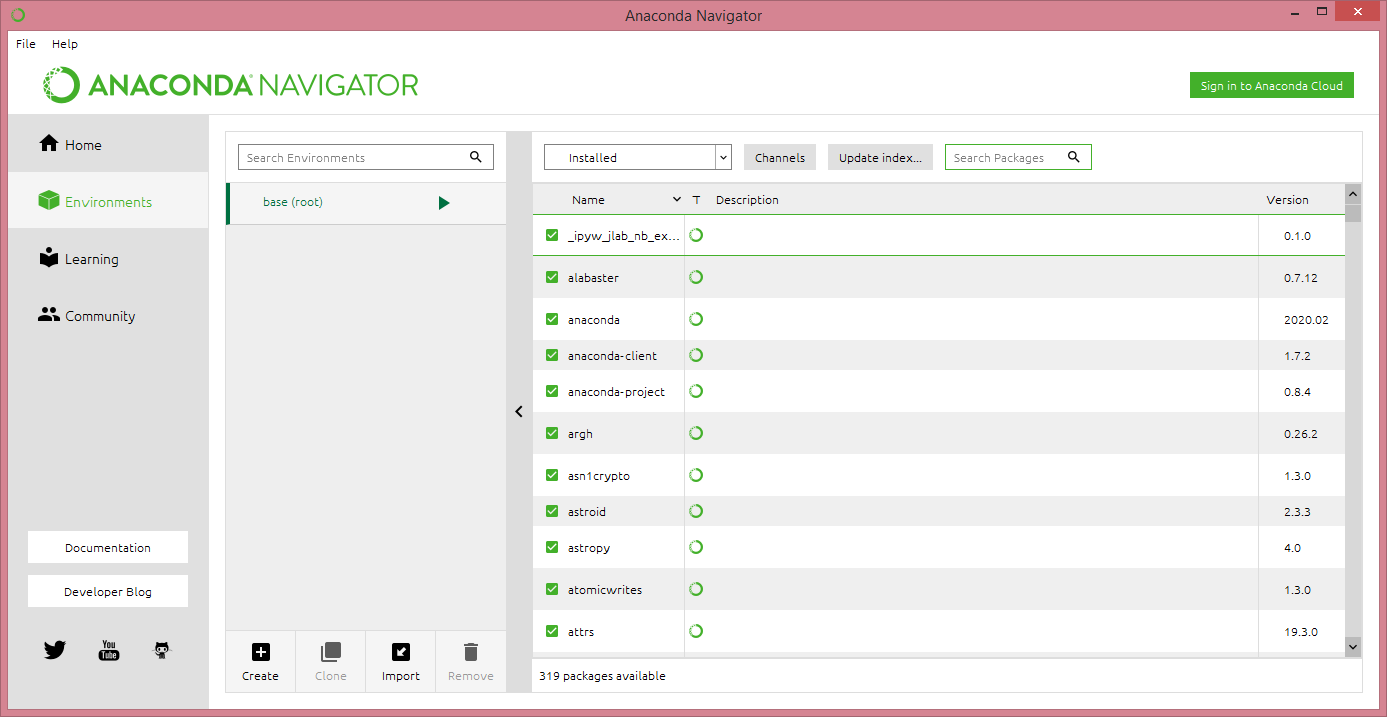Click the attrs package type icon
The height and width of the screenshot is (717, 1387).
696,631
